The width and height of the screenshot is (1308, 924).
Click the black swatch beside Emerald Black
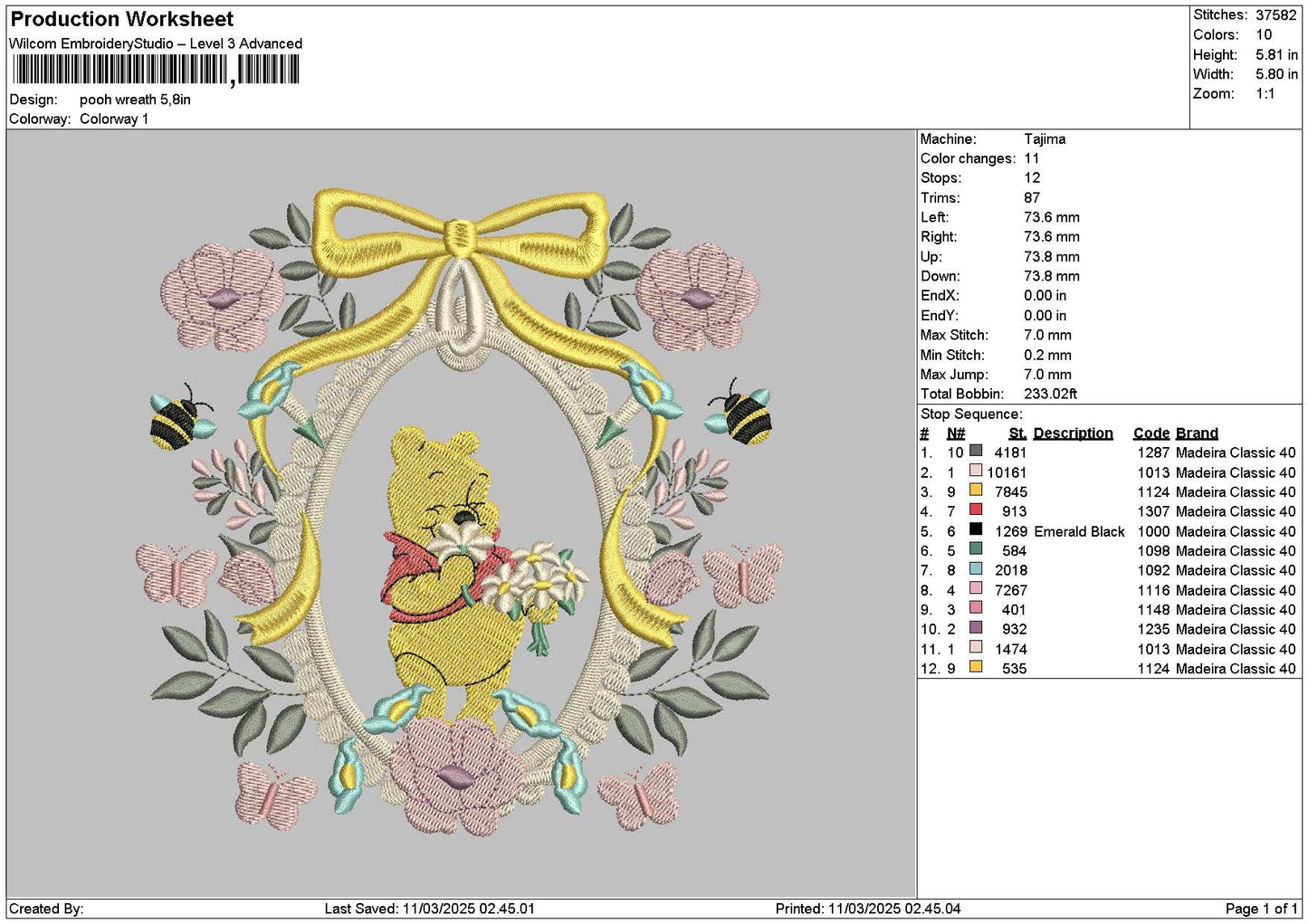pyautogui.click(x=976, y=529)
